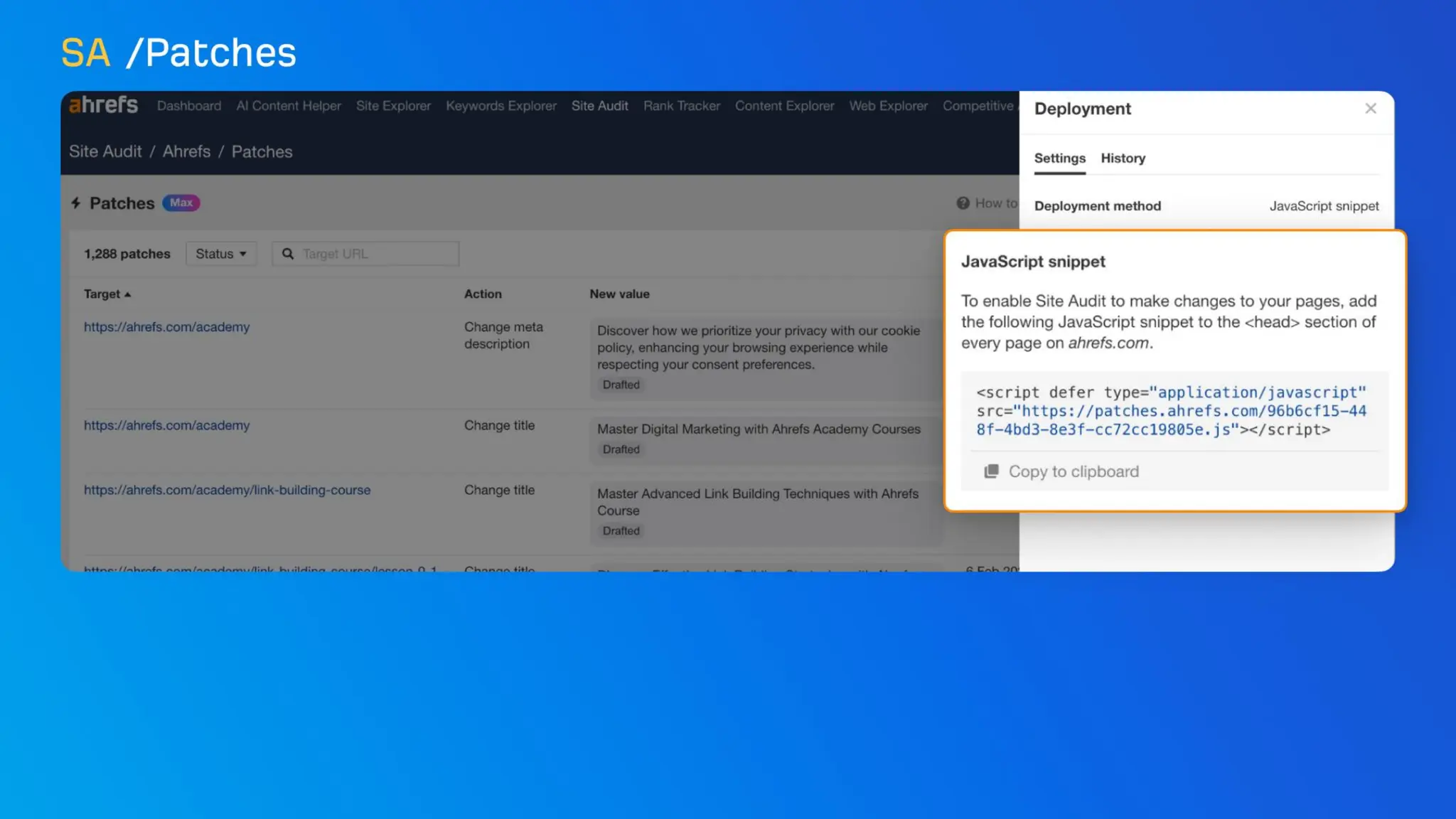Click the search magnifier icon
This screenshot has width=1456, height=819.
288,254
